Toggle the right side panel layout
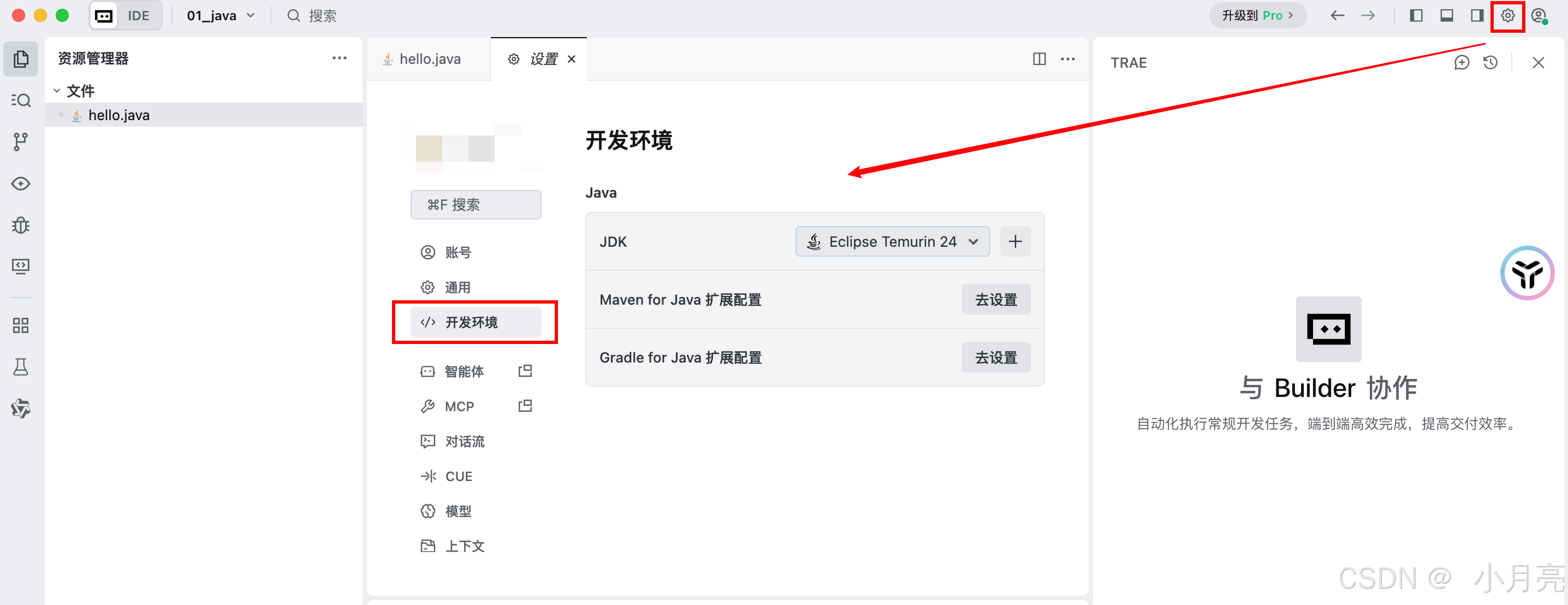1568x605 pixels. tap(1477, 16)
